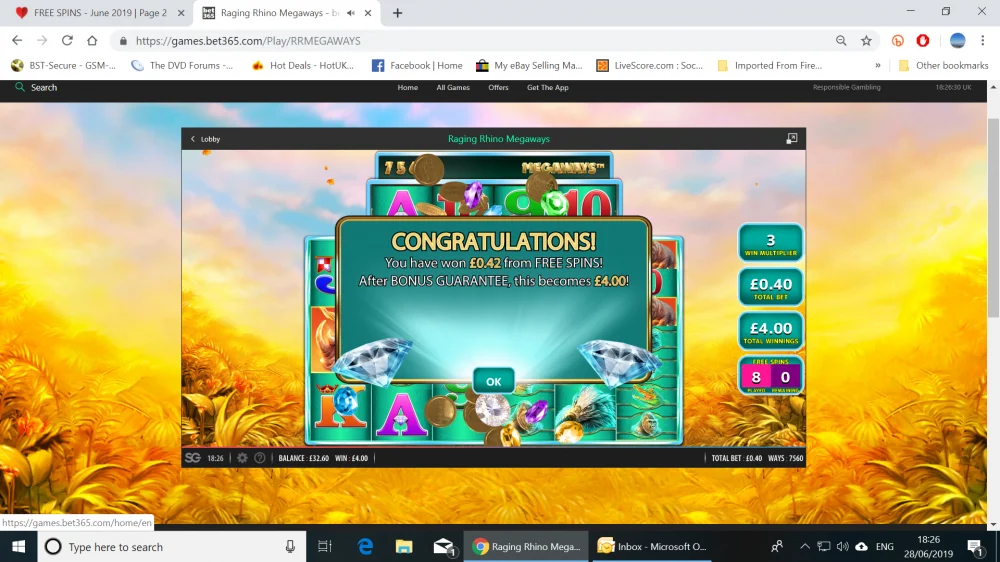
Task: Open The DVD Forums bookmark
Action: point(182,65)
